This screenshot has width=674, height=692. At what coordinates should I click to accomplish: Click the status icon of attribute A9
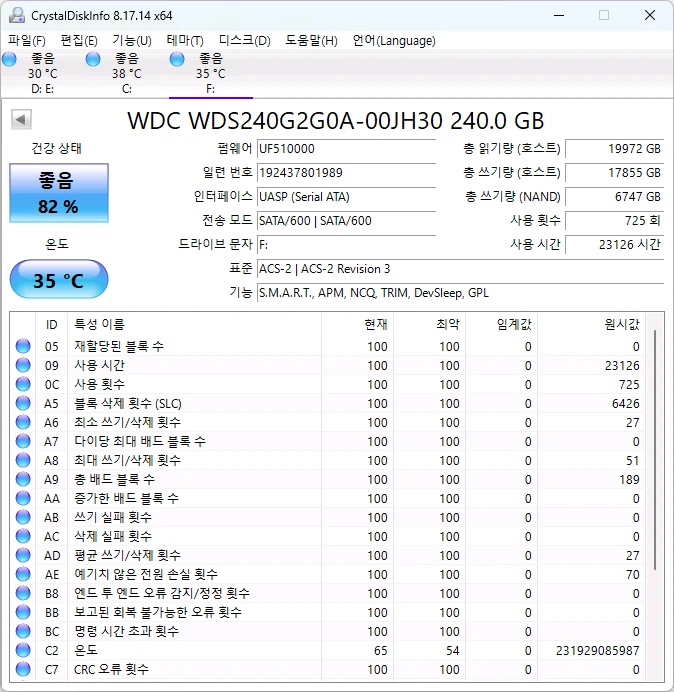[23, 479]
